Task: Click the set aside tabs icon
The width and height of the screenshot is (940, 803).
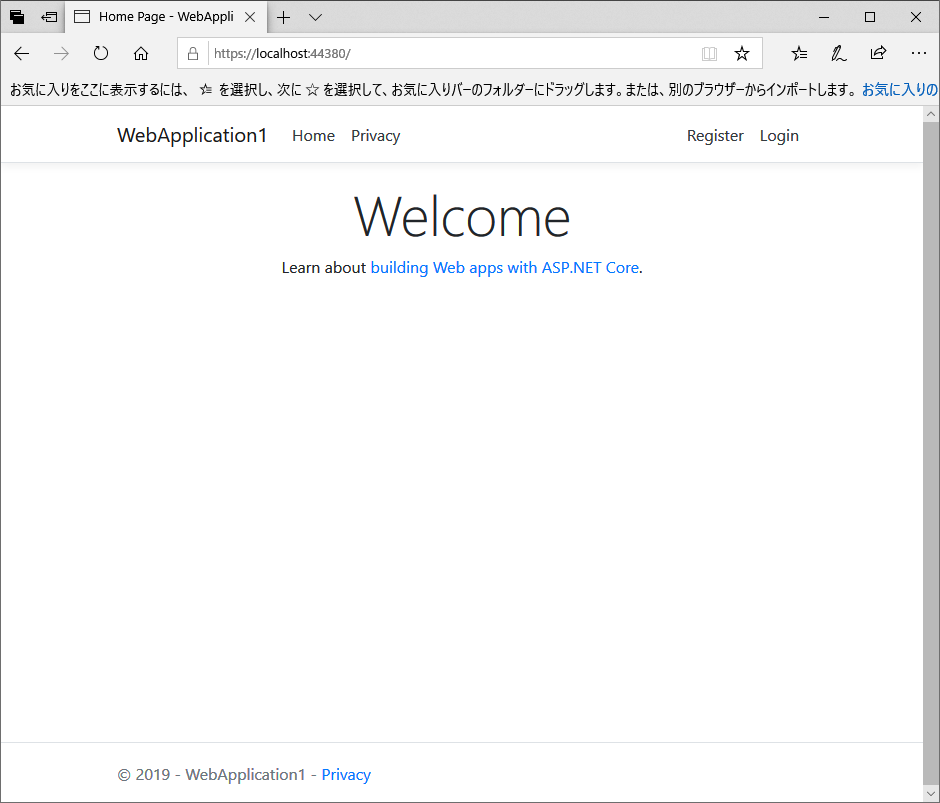Action: coord(16,16)
